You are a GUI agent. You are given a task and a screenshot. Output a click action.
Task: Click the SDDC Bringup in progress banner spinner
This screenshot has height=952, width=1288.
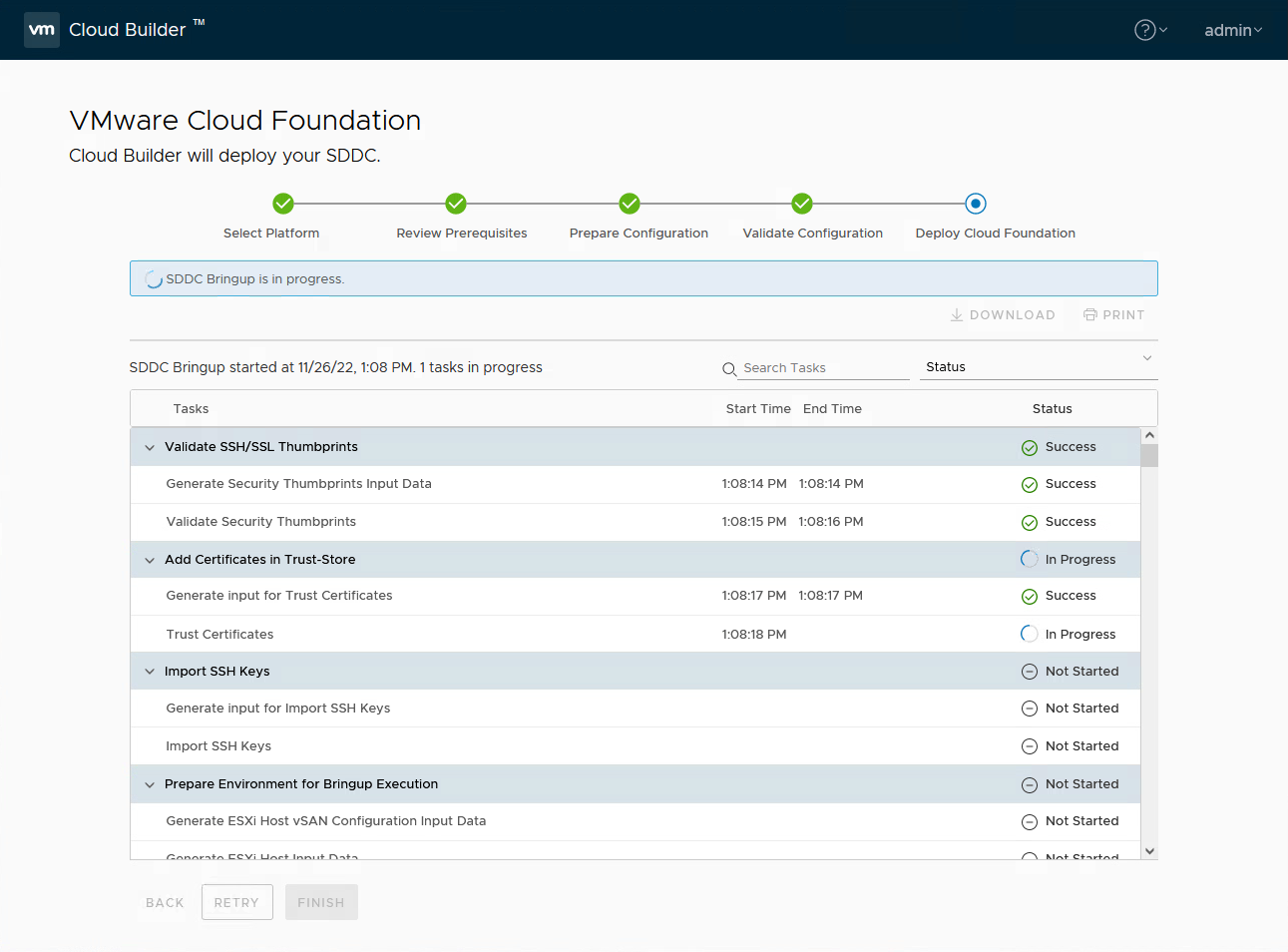[x=152, y=278]
